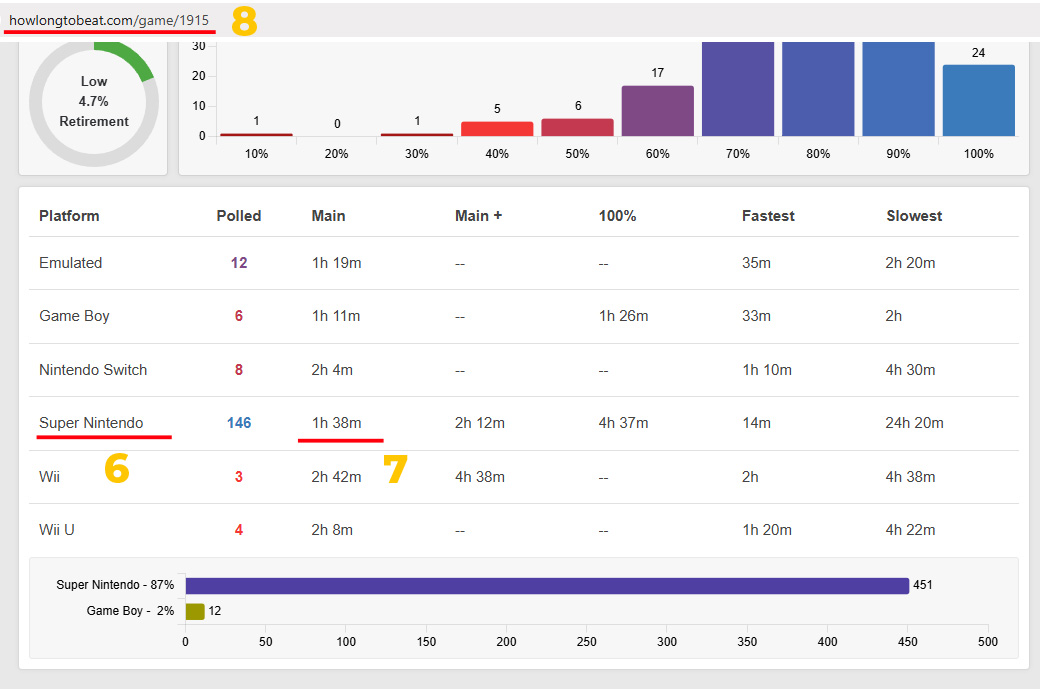The image size is (1040, 689).
Task: Click the Slowest column header
Action: (914, 216)
